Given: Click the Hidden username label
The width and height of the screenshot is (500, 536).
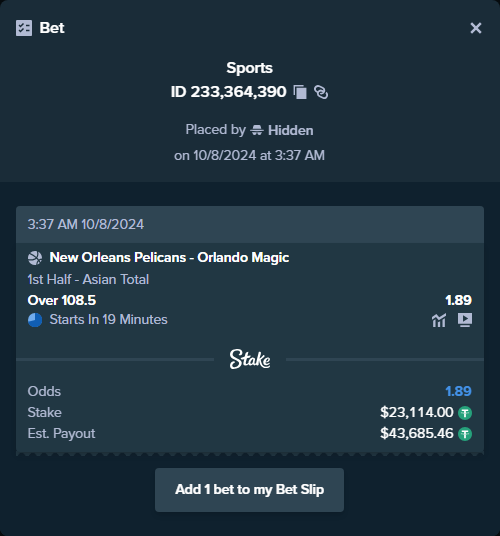Looking at the screenshot, I should [x=290, y=130].
